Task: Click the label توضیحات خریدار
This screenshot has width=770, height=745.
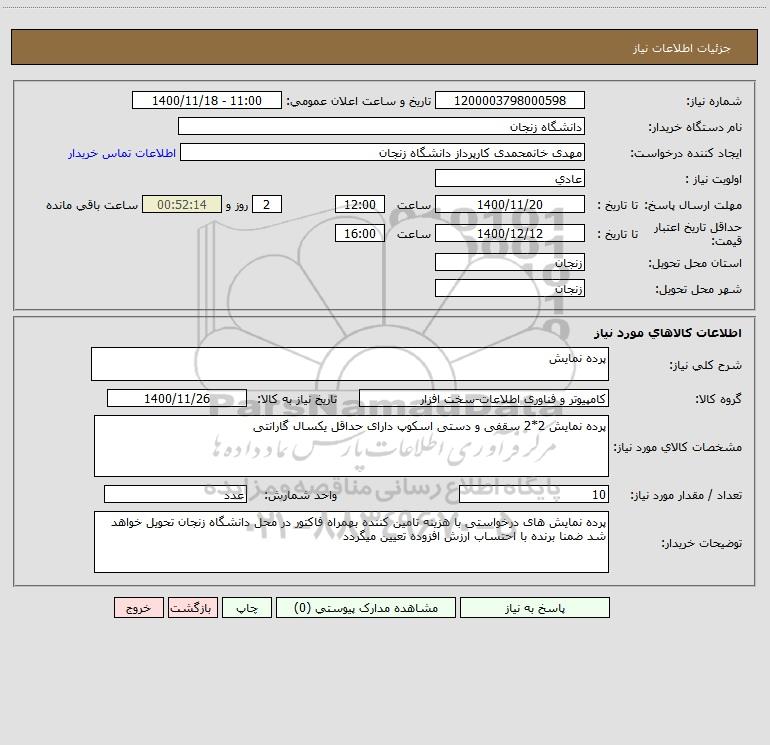Action: (x=702, y=544)
